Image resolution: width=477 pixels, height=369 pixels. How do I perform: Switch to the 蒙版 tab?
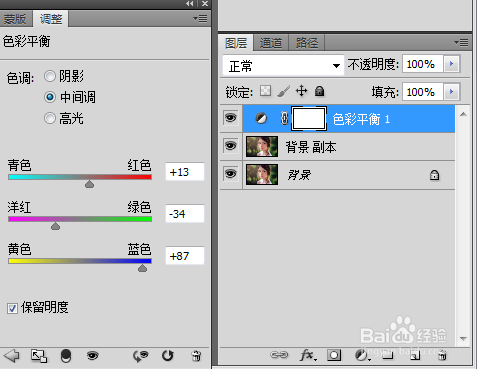[x=15, y=19]
